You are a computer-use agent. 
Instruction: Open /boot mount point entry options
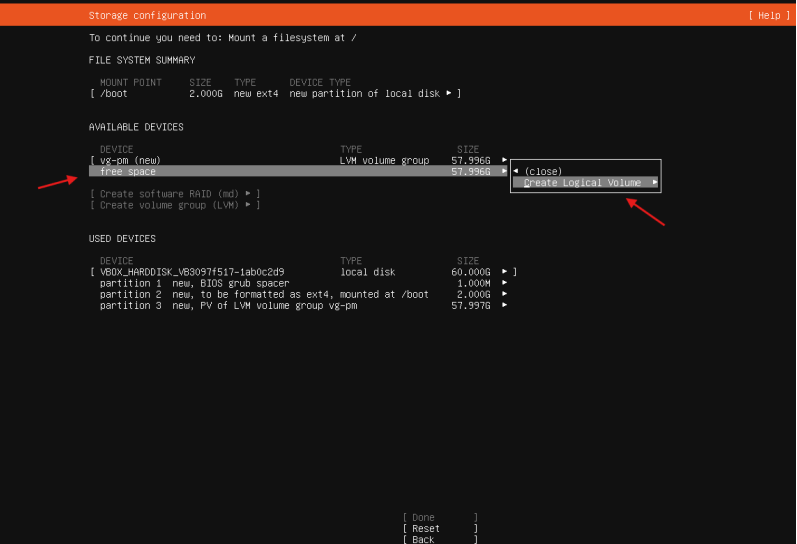(448, 93)
